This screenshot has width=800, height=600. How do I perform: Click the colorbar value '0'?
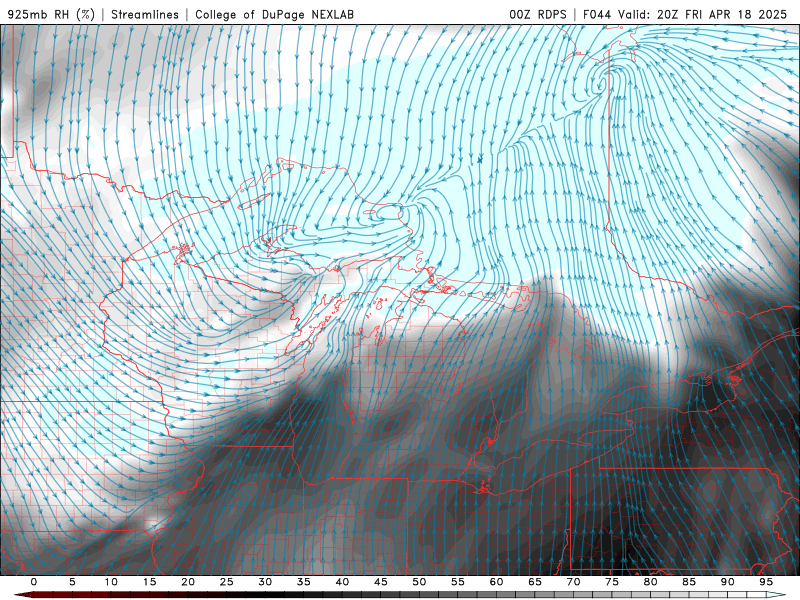(x=34, y=582)
